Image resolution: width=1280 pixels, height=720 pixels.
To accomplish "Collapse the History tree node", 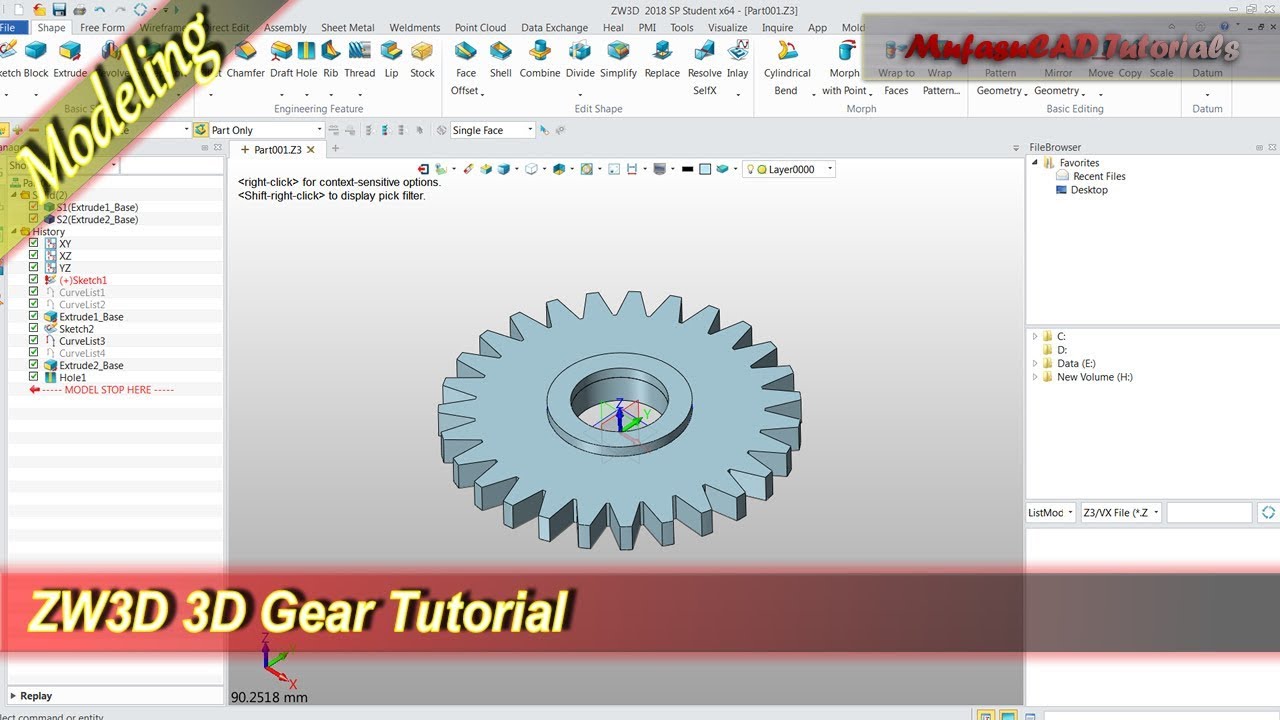I will [x=13, y=231].
